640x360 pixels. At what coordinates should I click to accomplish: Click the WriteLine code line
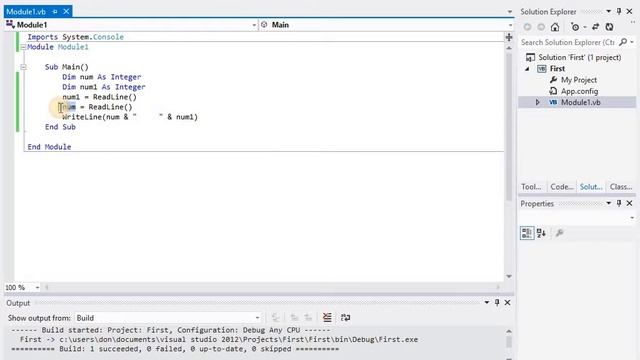coord(130,117)
